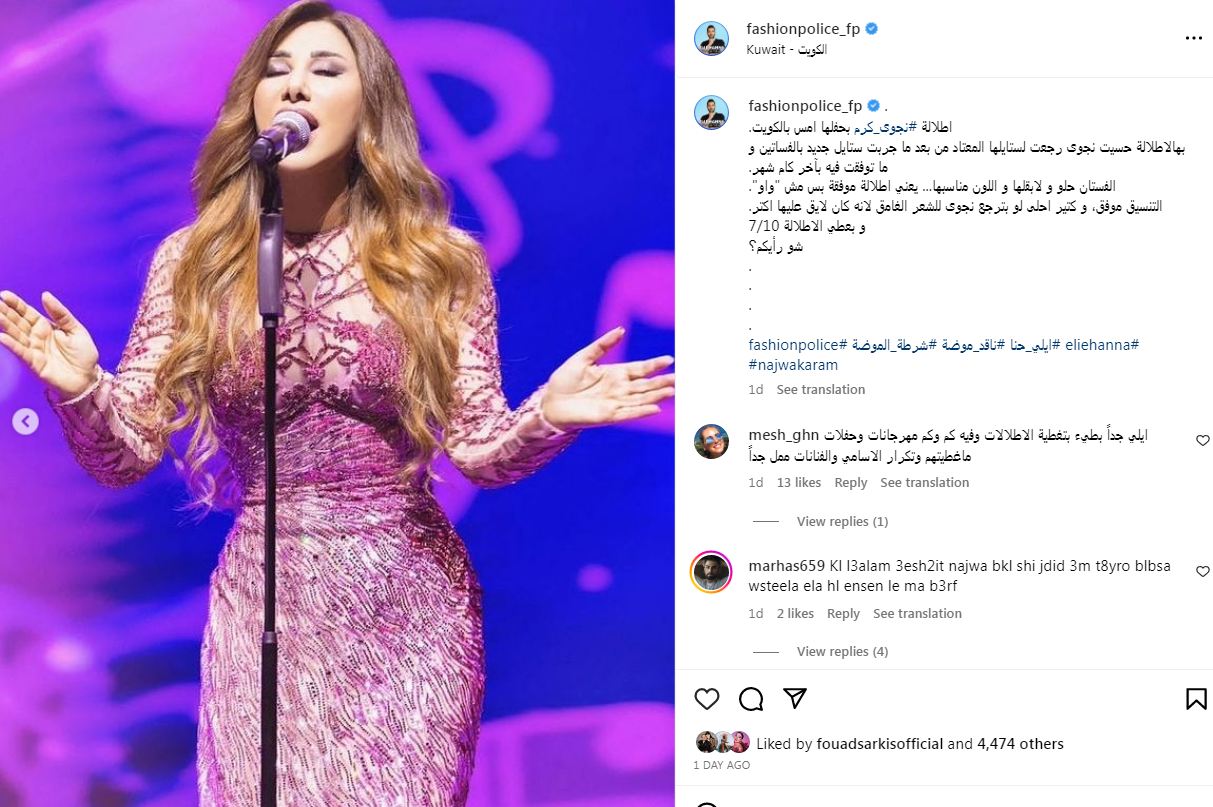The width and height of the screenshot is (1213, 807).
Task: Save the post with the bookmark icon
Action: (1196, 698)
